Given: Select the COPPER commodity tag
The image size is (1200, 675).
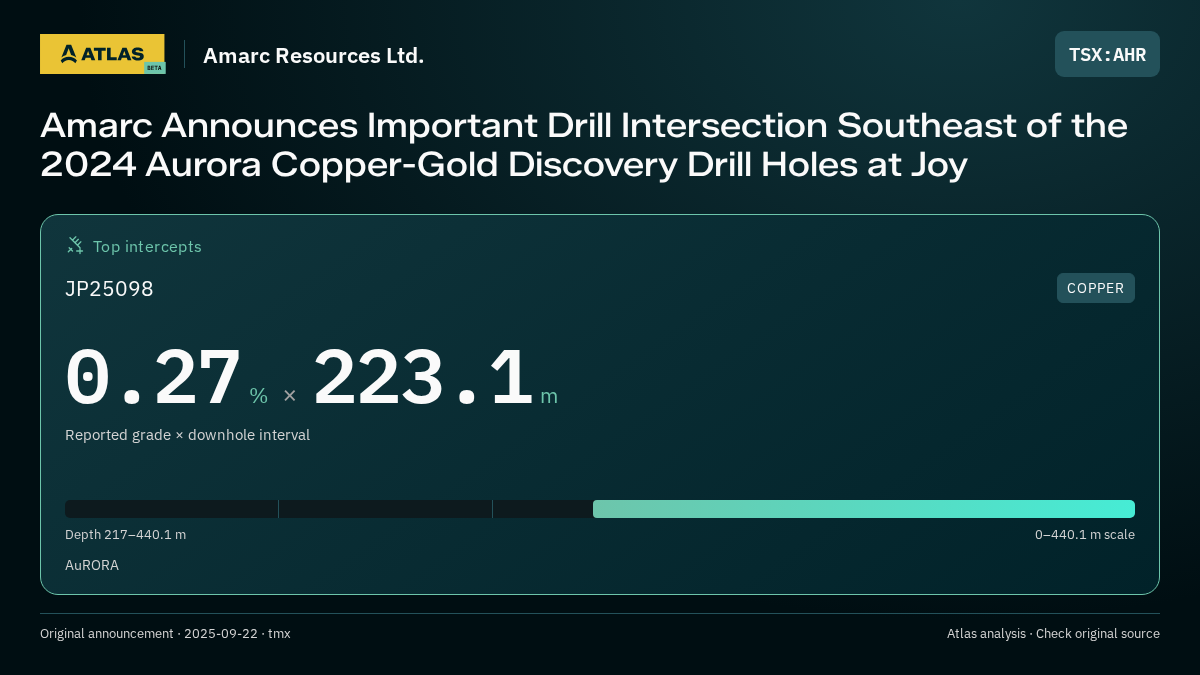Looking at the screenshot, I should tap(1095, 288).
